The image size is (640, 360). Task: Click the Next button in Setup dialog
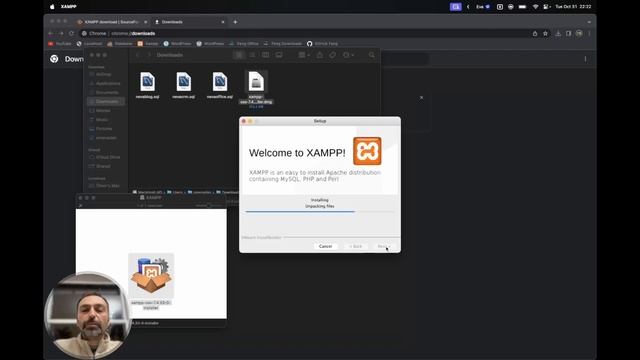pyautogui.click(x=384, y=246)
